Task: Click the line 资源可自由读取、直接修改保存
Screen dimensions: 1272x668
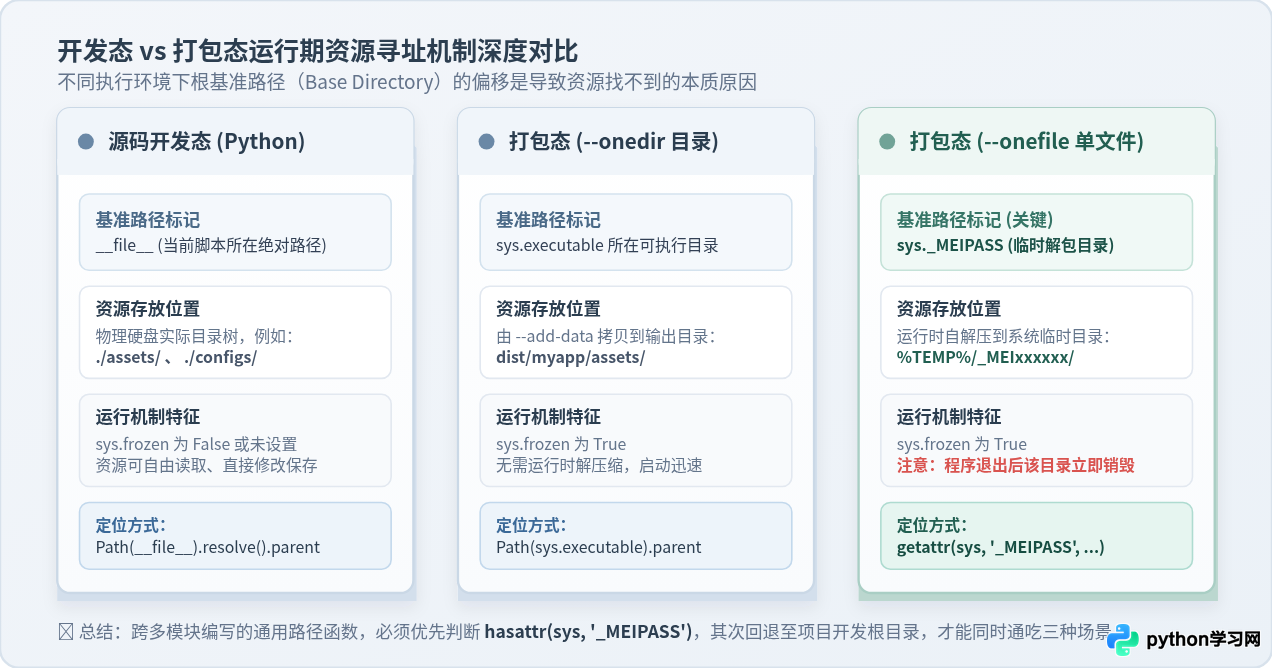Action: click(x=207, y=465)
